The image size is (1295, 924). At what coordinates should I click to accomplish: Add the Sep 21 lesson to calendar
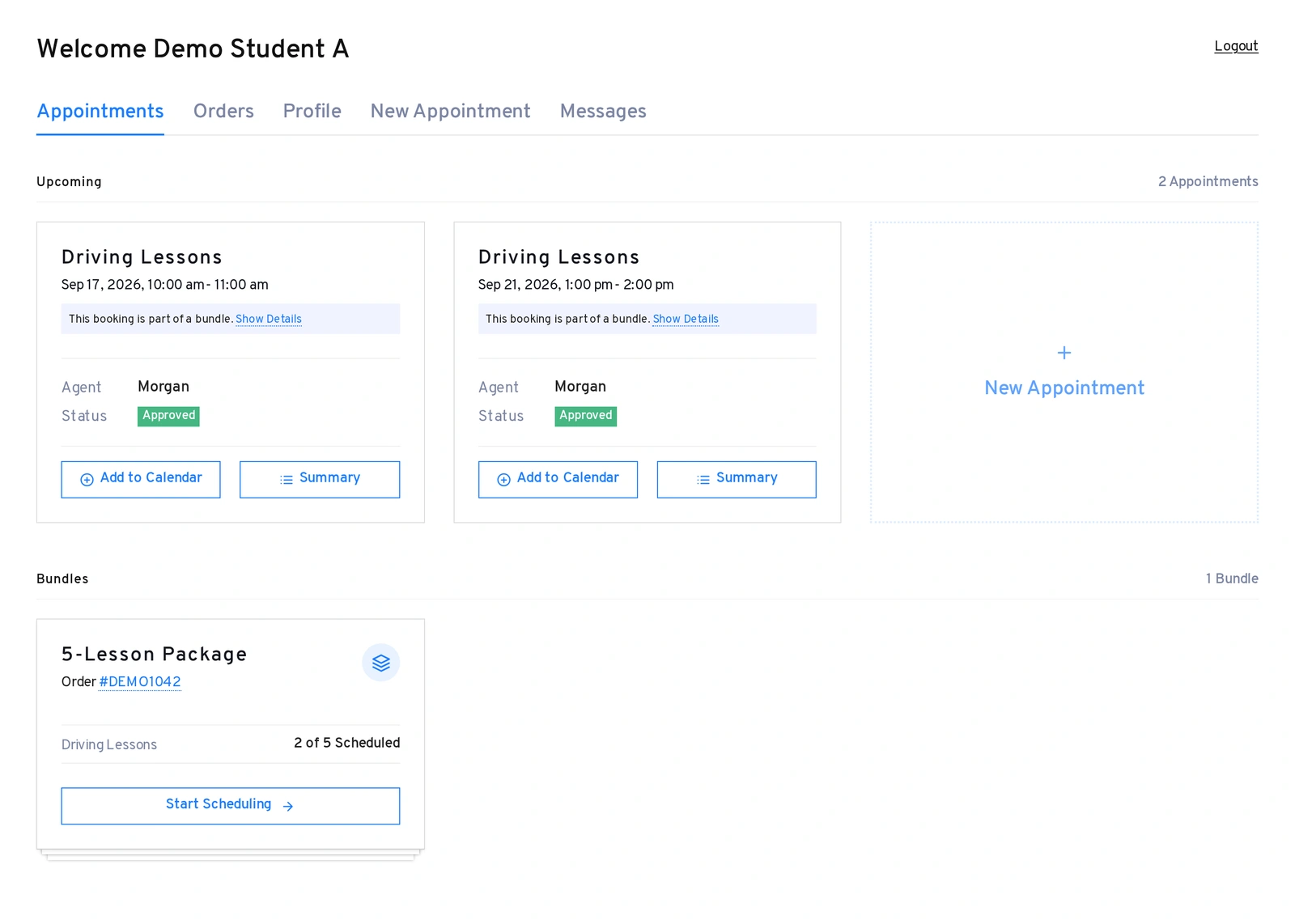[558, 479]
